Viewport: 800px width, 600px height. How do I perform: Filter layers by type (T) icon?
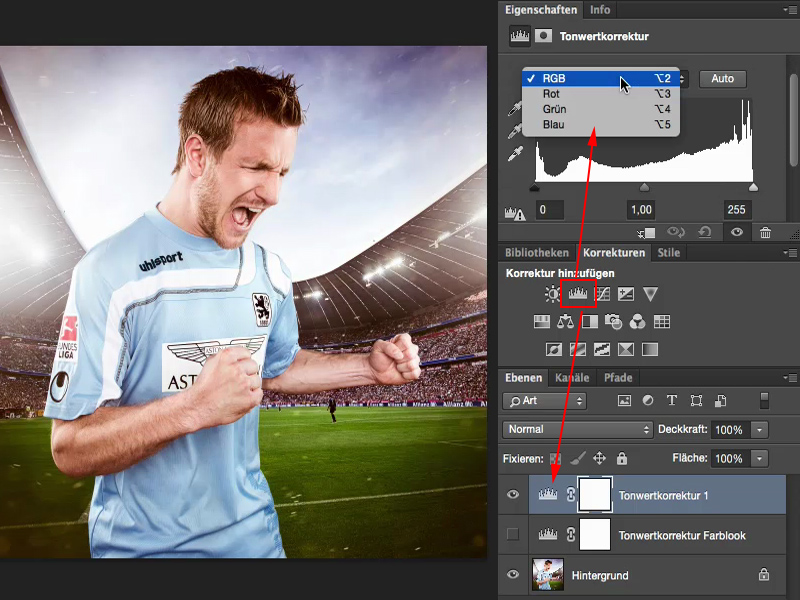pyautogui.click(x=672, y=401)
